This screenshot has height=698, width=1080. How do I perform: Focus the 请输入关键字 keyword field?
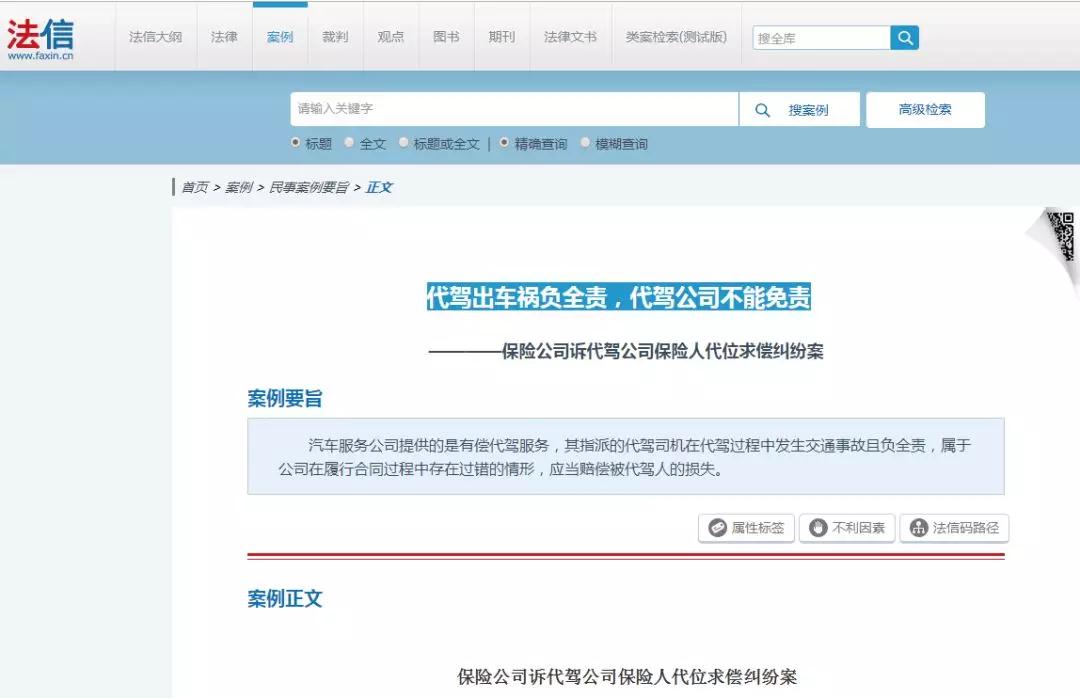514,109
